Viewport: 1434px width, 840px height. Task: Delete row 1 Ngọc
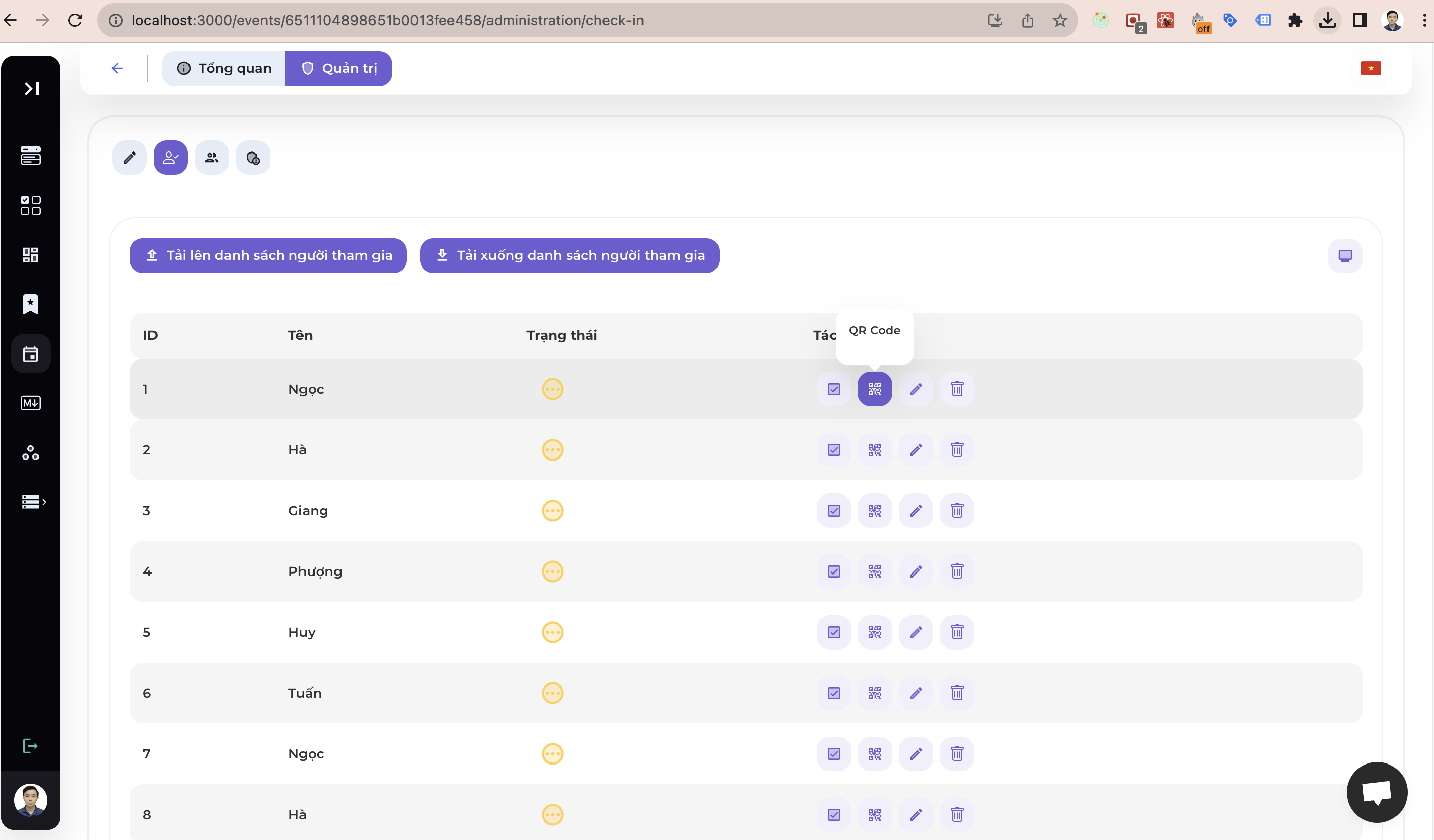point(957,389)
